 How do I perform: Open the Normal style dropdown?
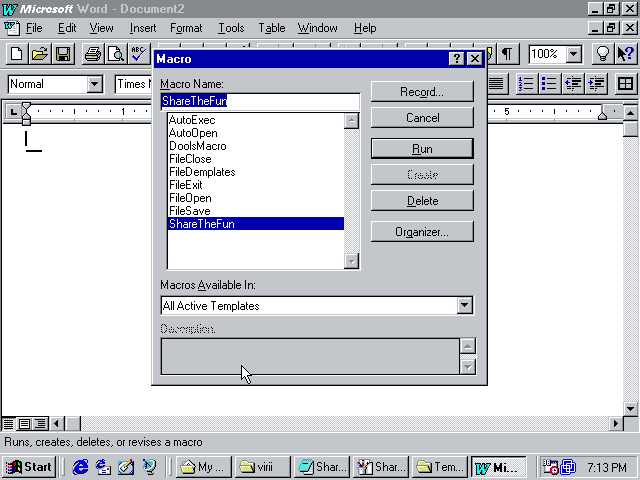pos(94,84)
